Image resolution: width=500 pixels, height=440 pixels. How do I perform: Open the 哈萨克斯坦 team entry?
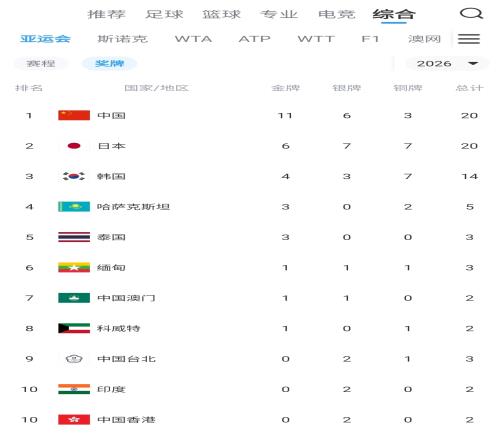pos(133,207)
